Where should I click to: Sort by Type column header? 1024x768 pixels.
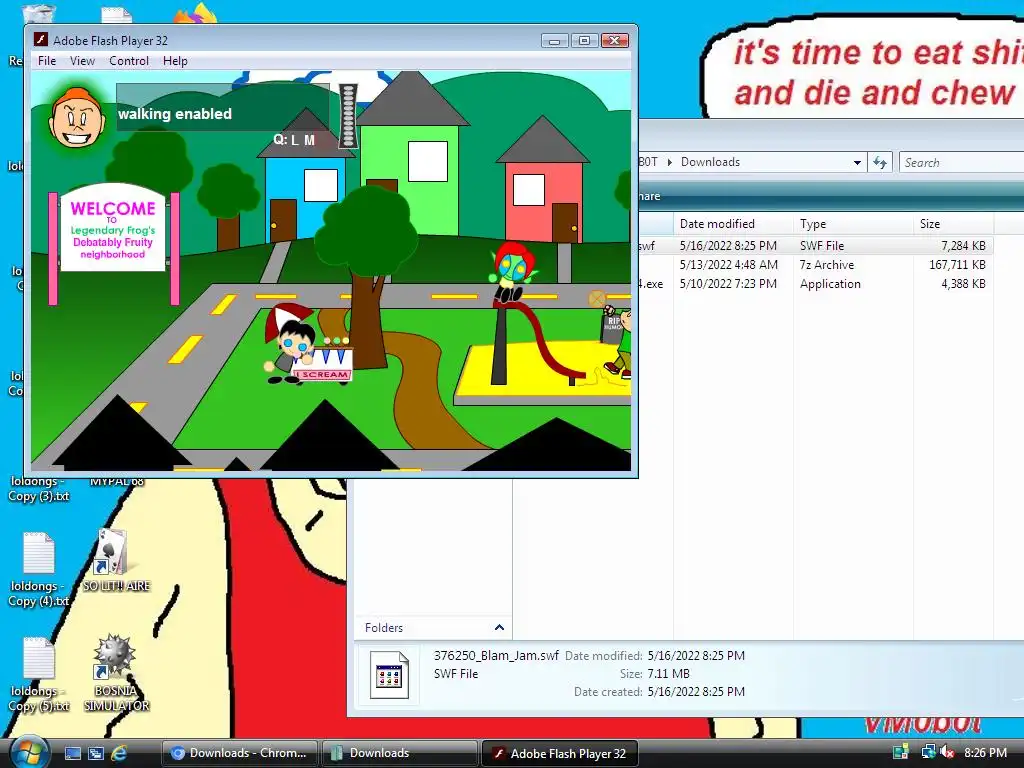[x=853, y=224]
